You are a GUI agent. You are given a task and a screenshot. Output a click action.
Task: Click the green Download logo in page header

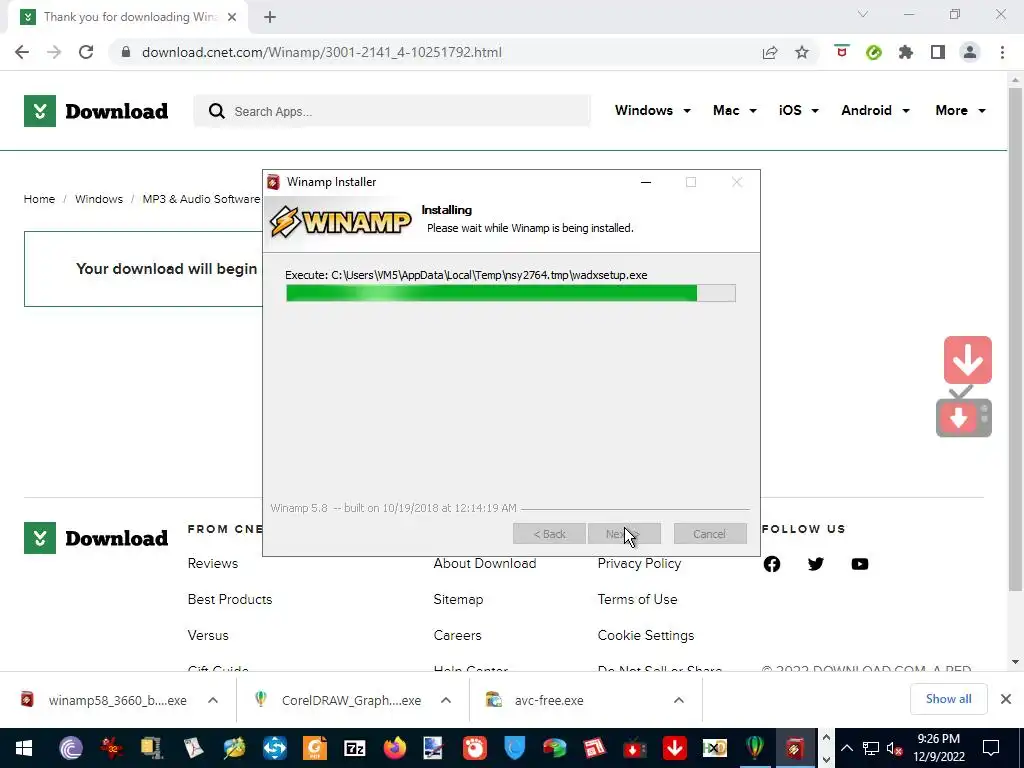pyautogui.click(x=96, y=111)
